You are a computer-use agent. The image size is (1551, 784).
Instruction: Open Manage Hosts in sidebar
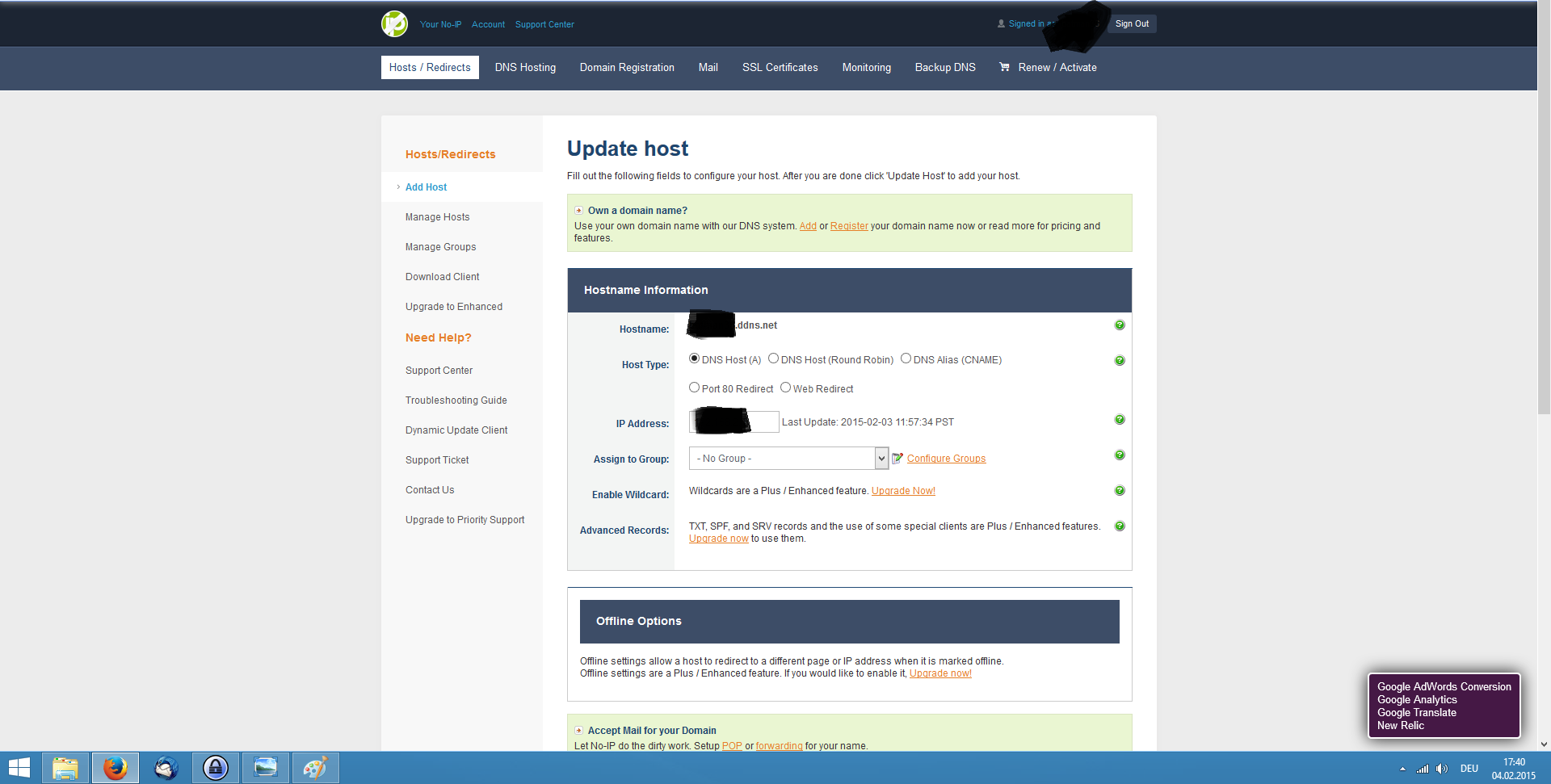click(437, 217)
